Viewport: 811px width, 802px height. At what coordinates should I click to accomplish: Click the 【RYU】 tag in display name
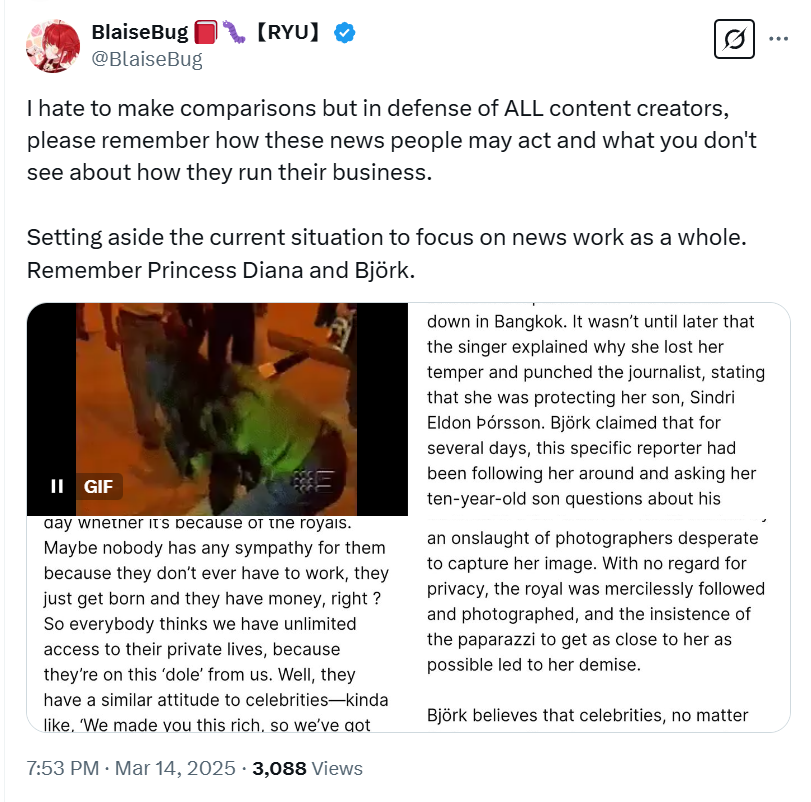coord(289,32)
